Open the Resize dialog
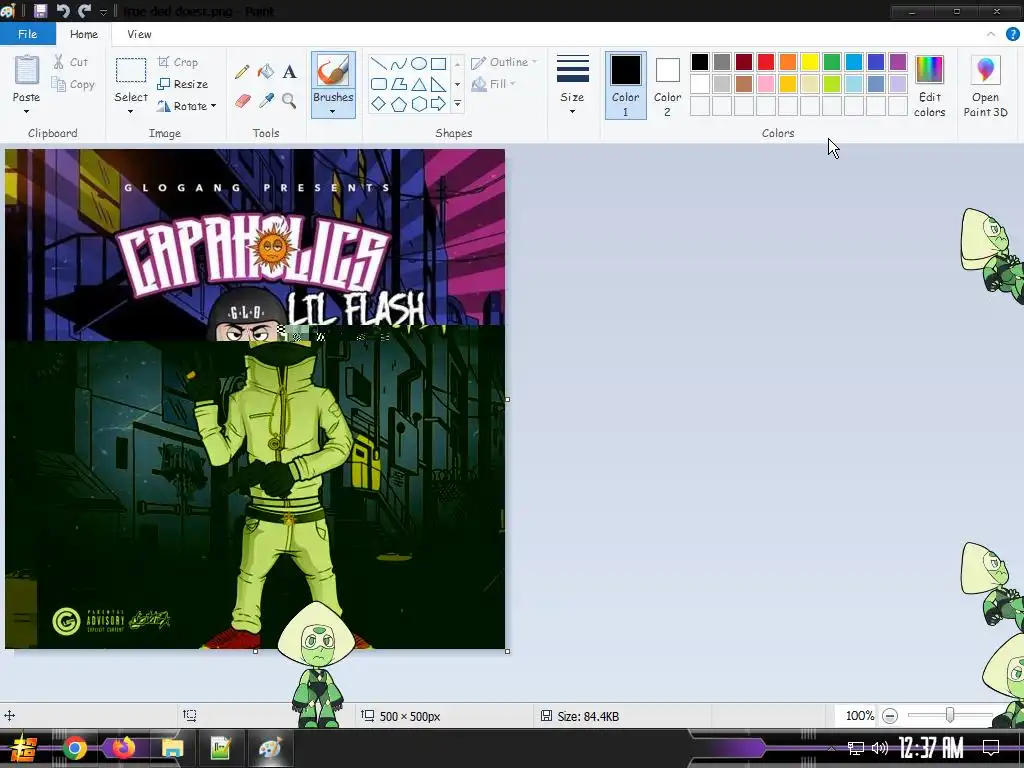1024x768 pixels. pyautogui.click(x=182, y=84)
